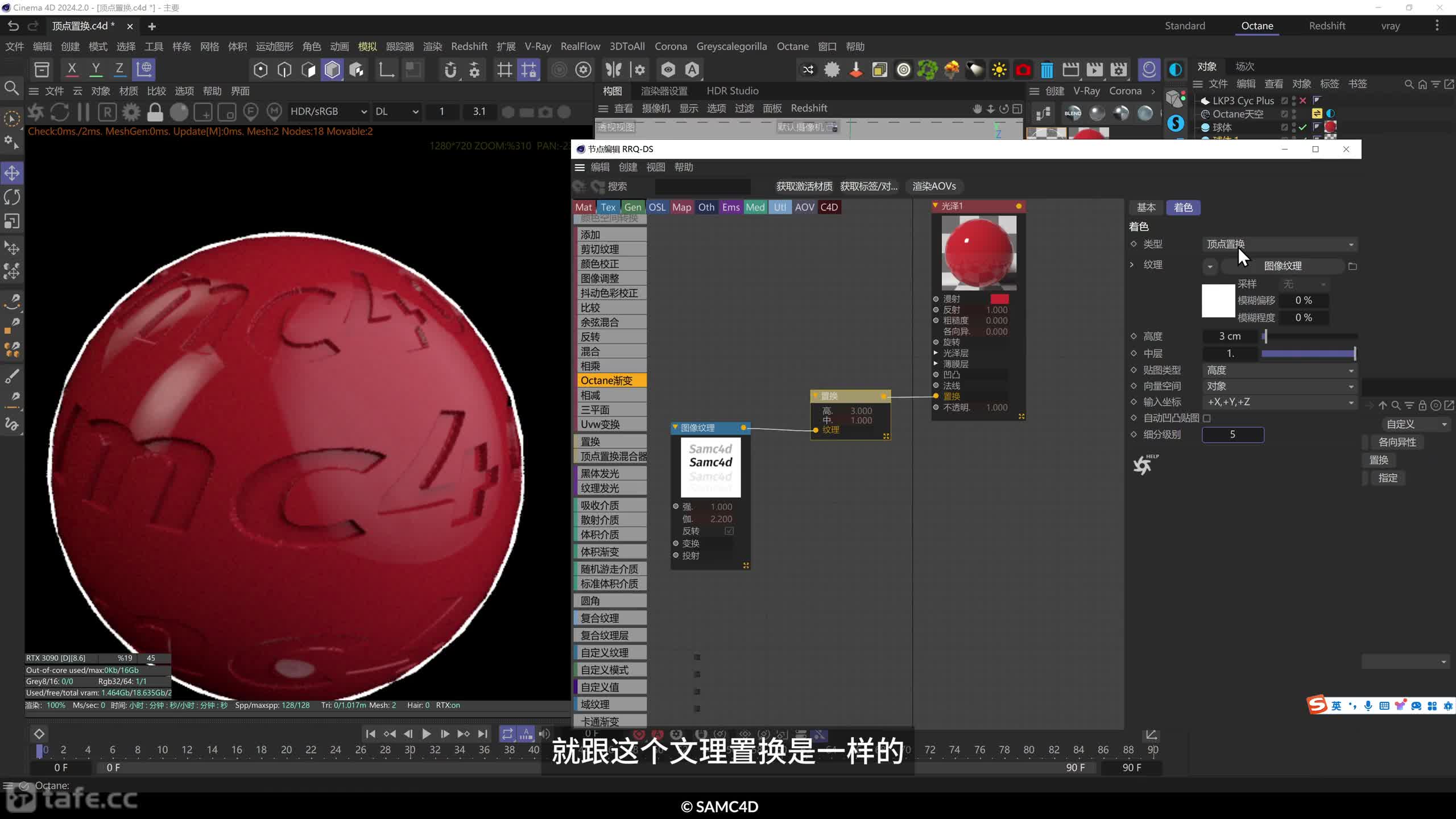The width and height of the screenshot is (1456, 819).
Task: Jump to the end of timeline
Action: click(482, 734)
